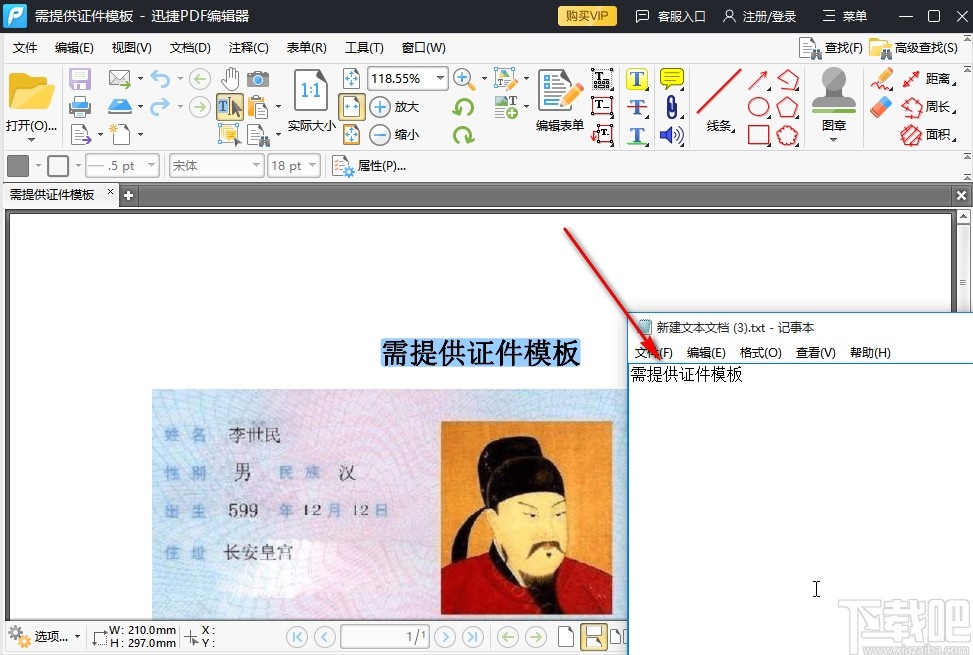Toggle strikethrough text markup

coord(637,107)
